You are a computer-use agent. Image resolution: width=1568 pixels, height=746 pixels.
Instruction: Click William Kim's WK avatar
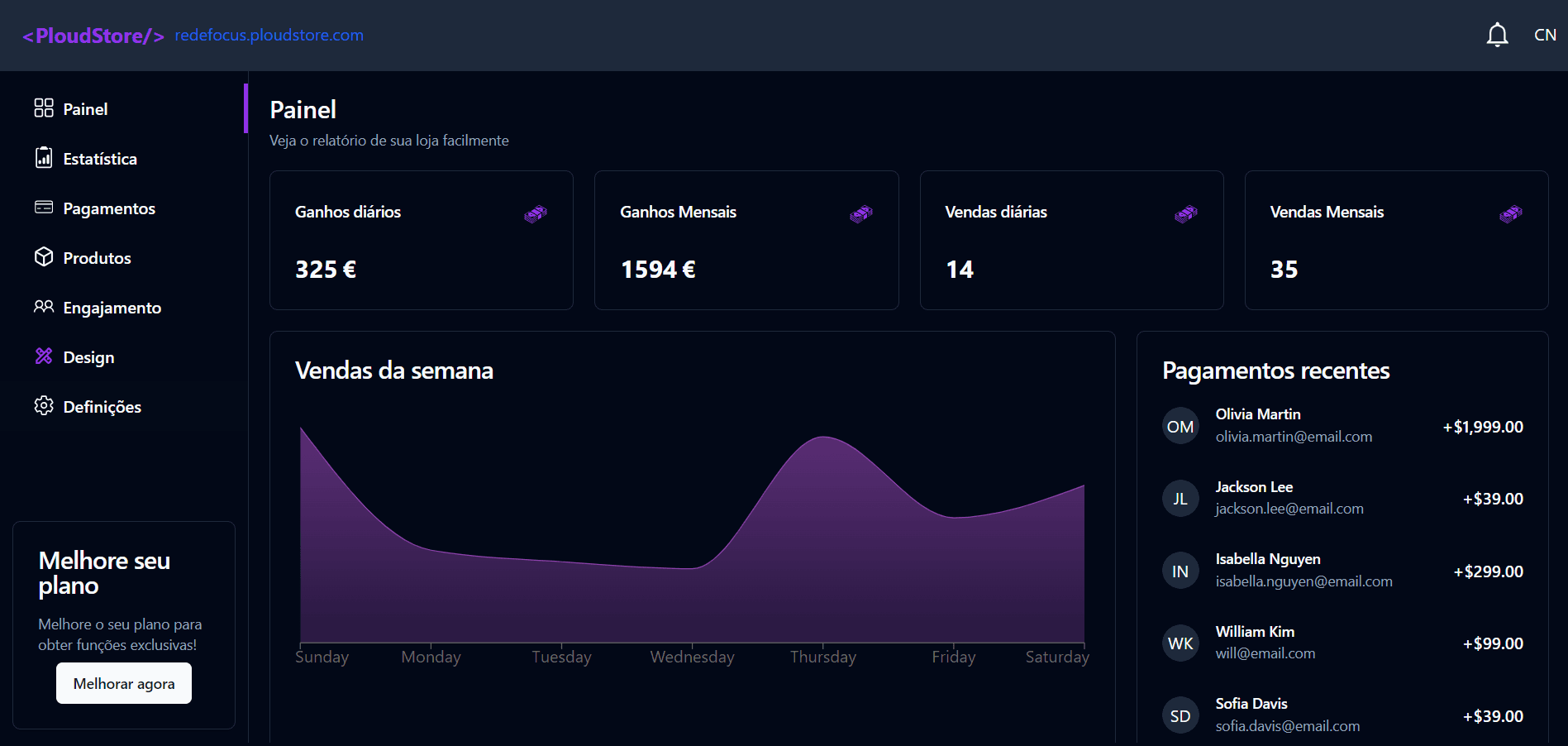pos(1180,643)
